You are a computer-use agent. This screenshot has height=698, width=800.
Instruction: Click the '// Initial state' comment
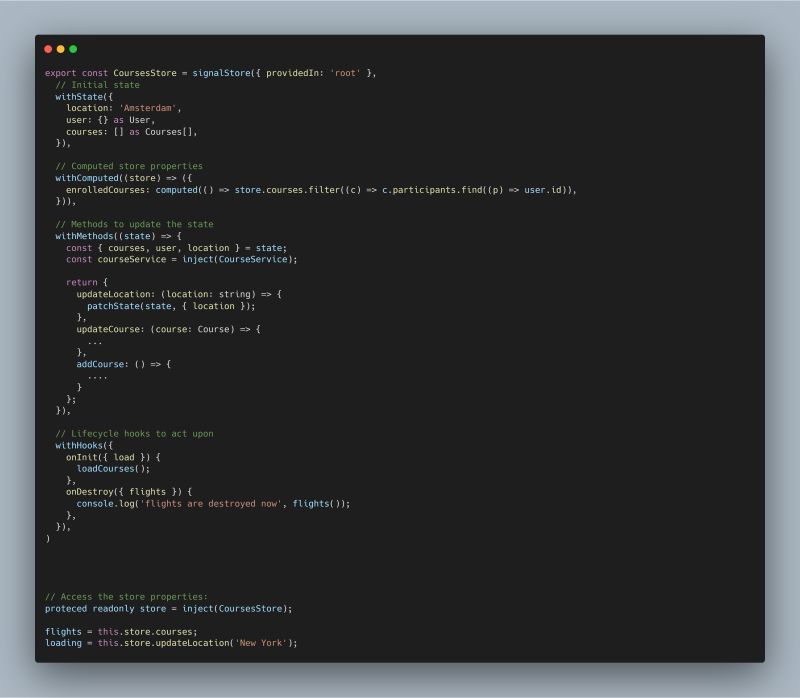(98, 85)
